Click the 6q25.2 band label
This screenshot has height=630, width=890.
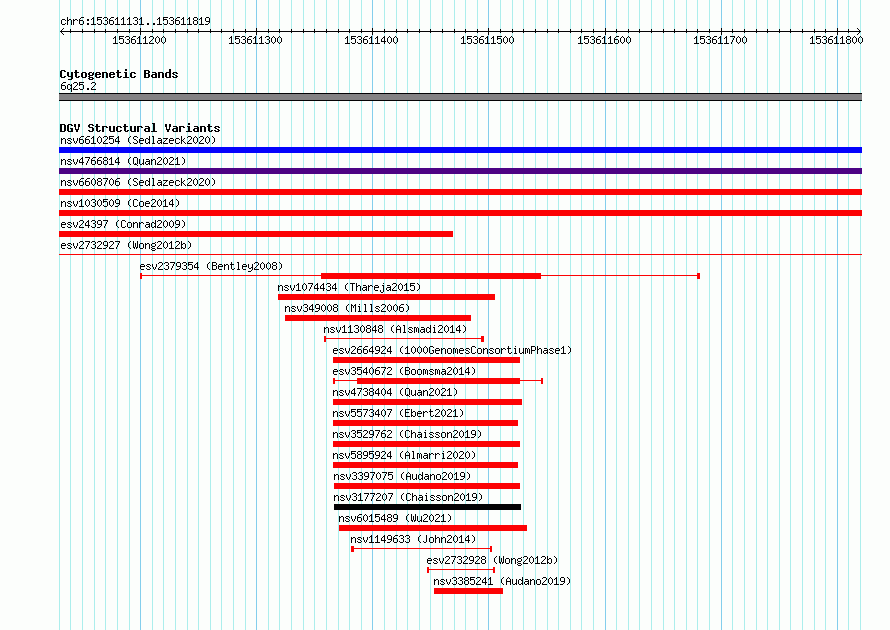pyautogui.click(x=78, y=86)
